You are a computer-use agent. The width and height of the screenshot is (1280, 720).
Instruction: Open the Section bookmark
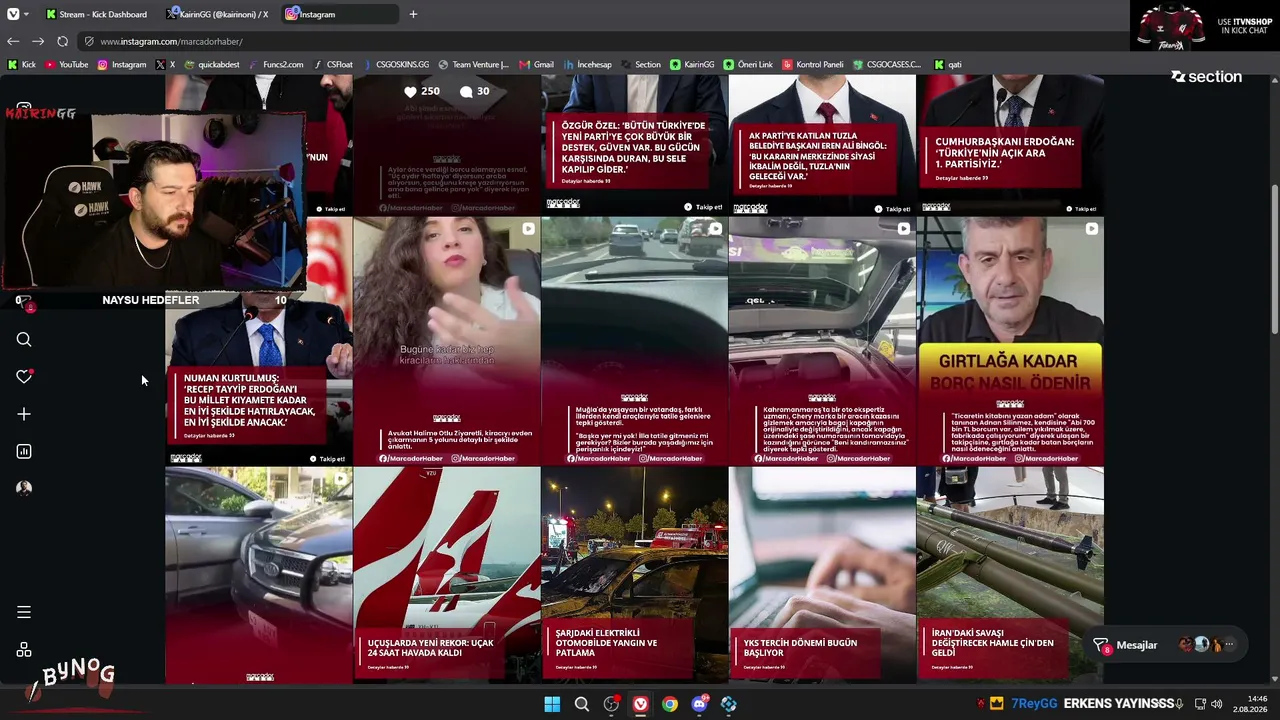tap(641, 64)
